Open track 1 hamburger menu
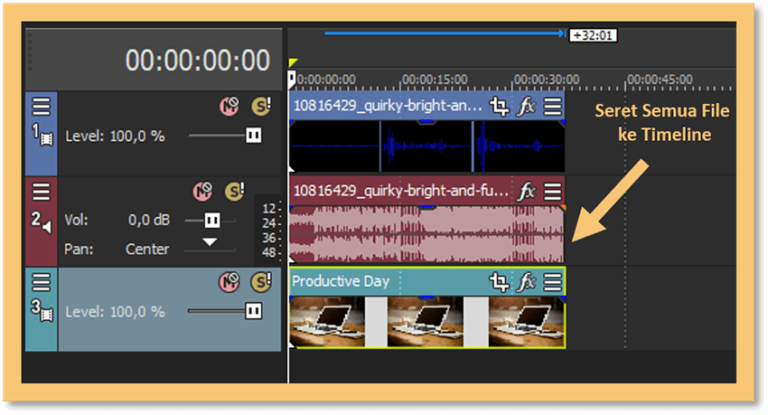768x415 pixels. tap(41, 106)
